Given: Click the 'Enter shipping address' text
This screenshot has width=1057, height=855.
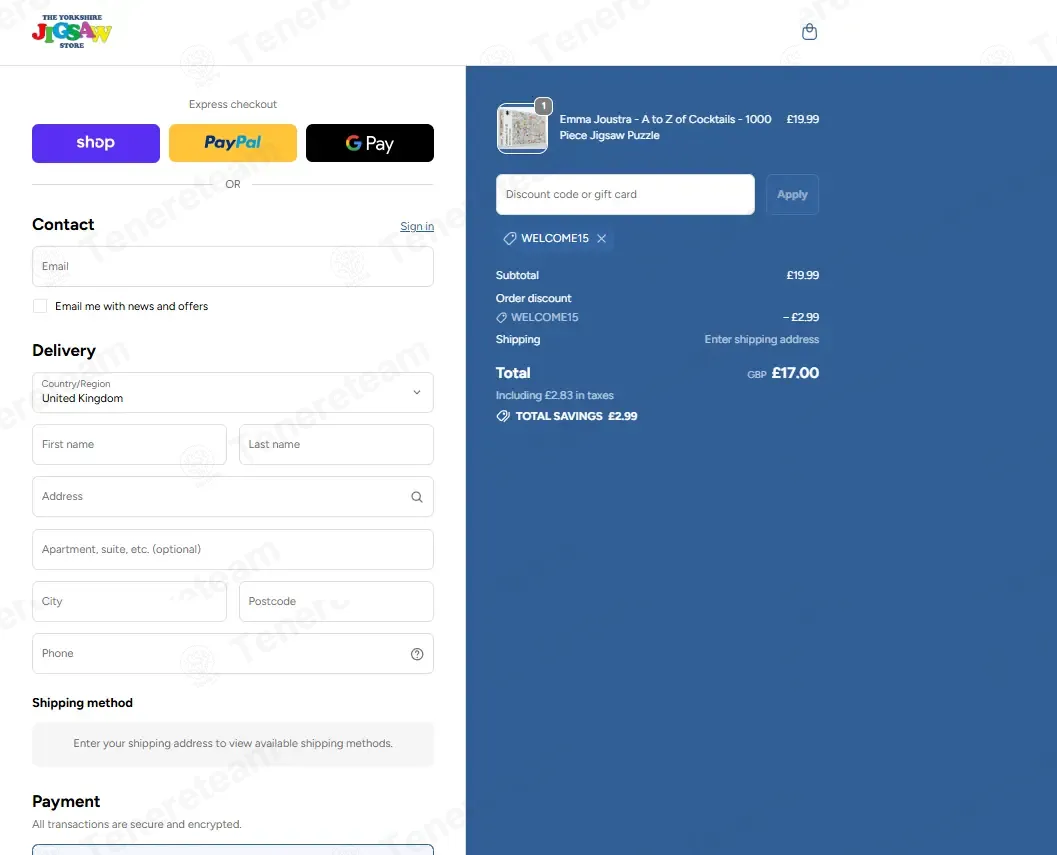Looking at the screenshot, I should 762,339.
